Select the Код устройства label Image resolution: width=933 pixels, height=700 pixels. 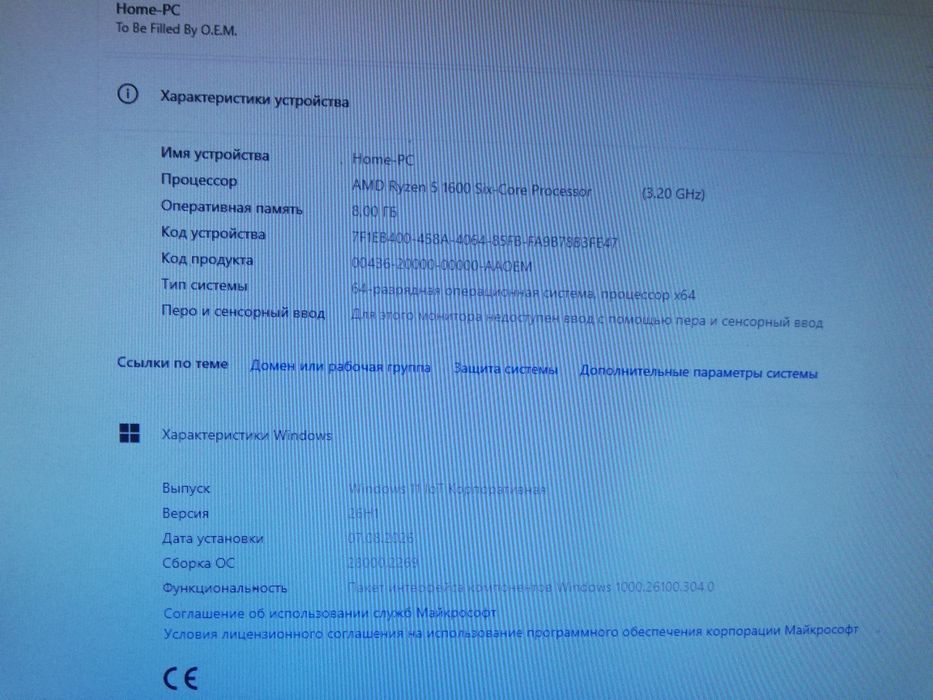coord(213,233)
